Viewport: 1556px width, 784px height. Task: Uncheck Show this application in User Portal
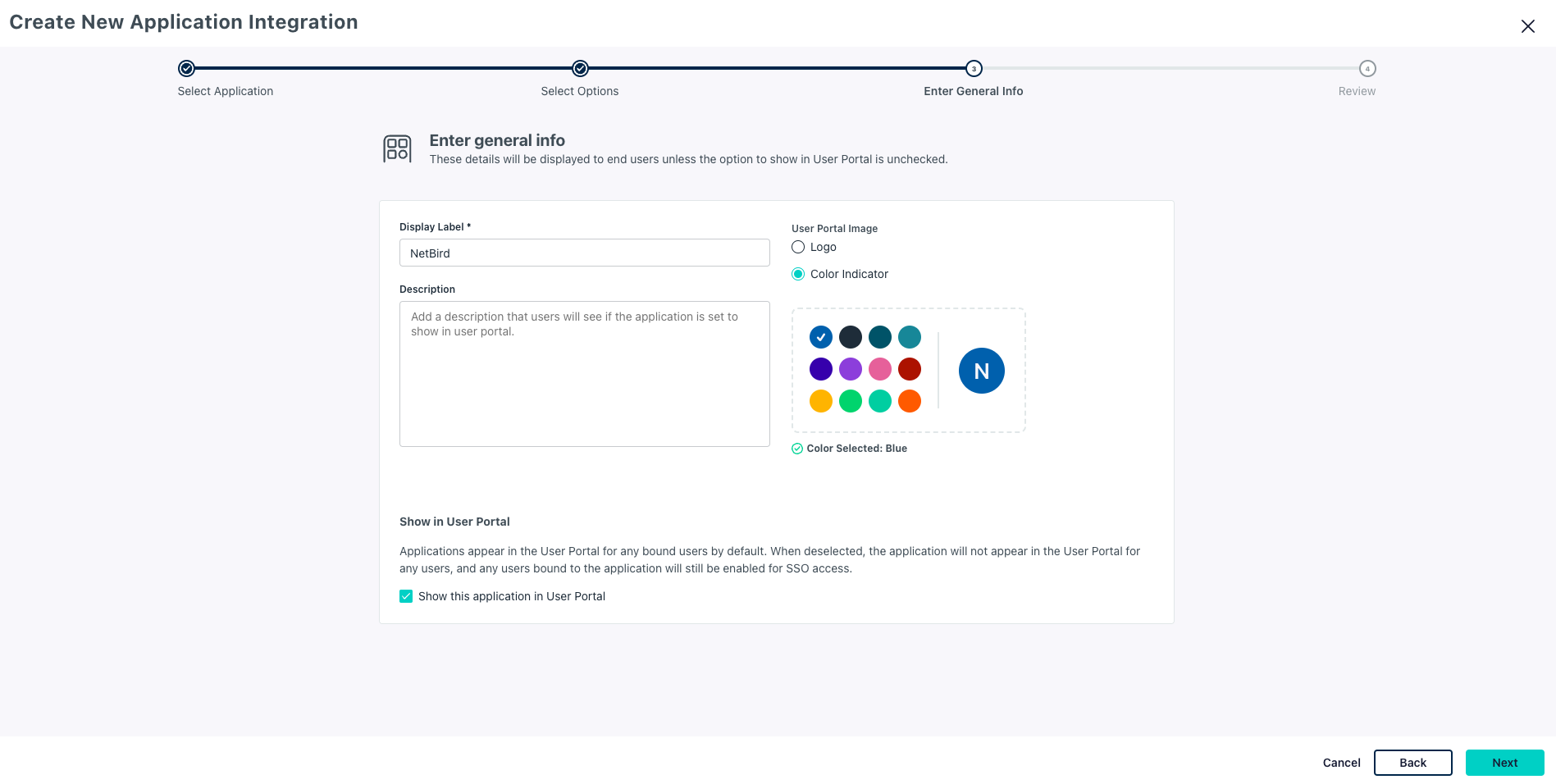(406, 596)
